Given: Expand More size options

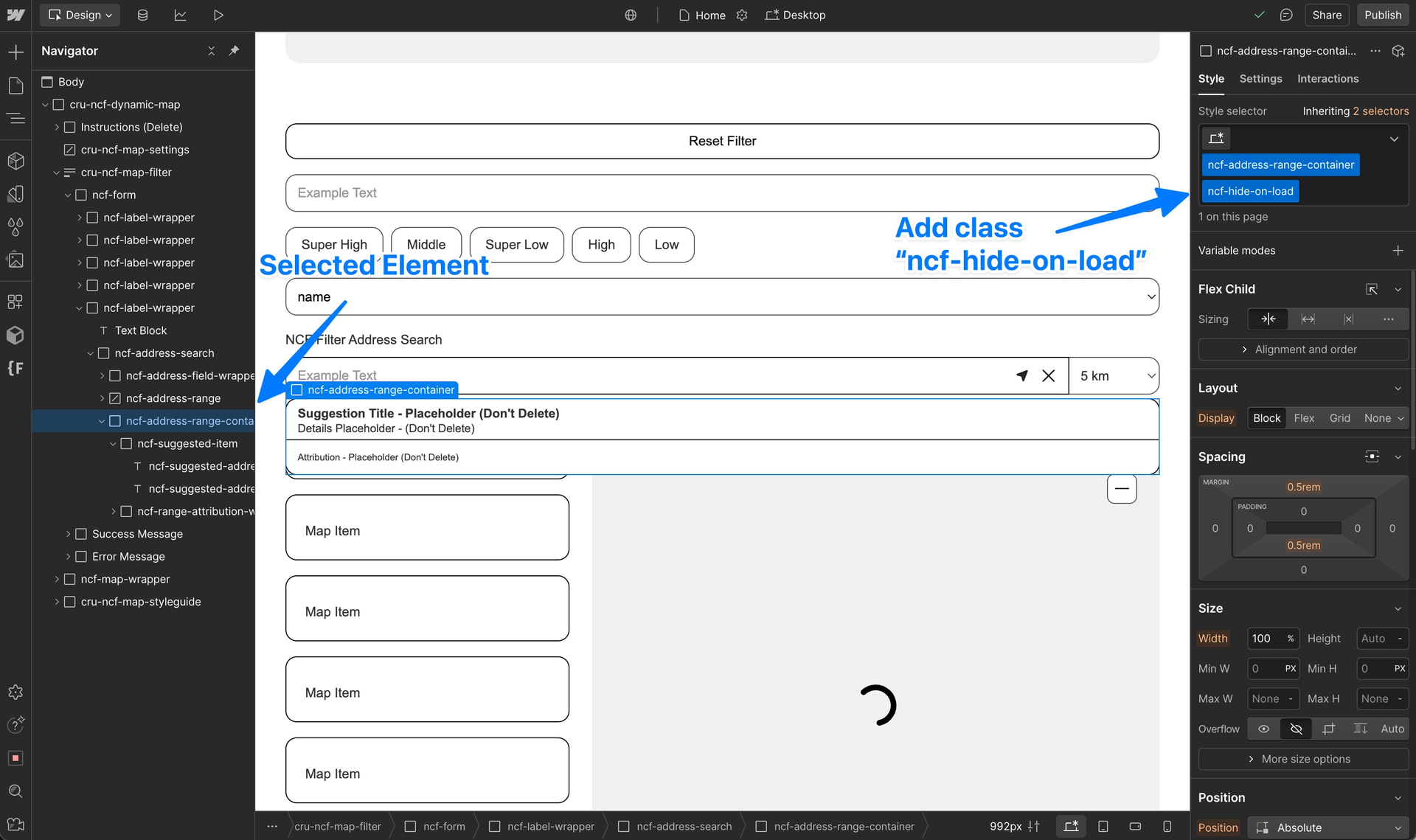Looking at the screenshot, I should tap(1303, 759).
